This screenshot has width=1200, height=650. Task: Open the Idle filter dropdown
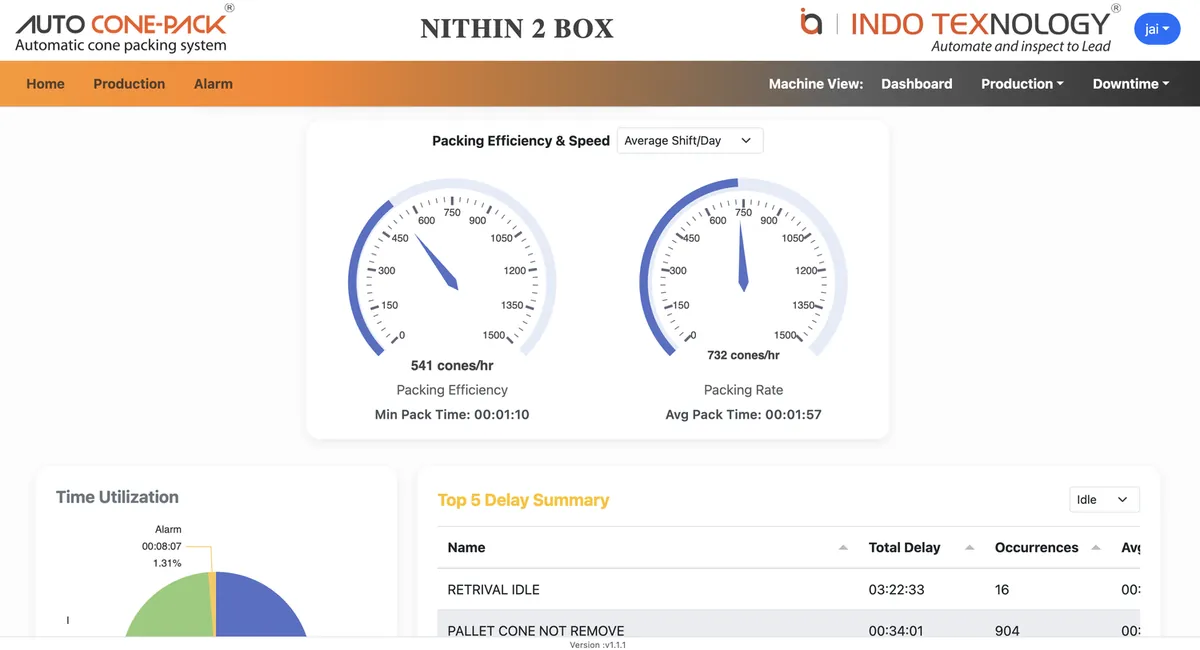(1104, 499)
